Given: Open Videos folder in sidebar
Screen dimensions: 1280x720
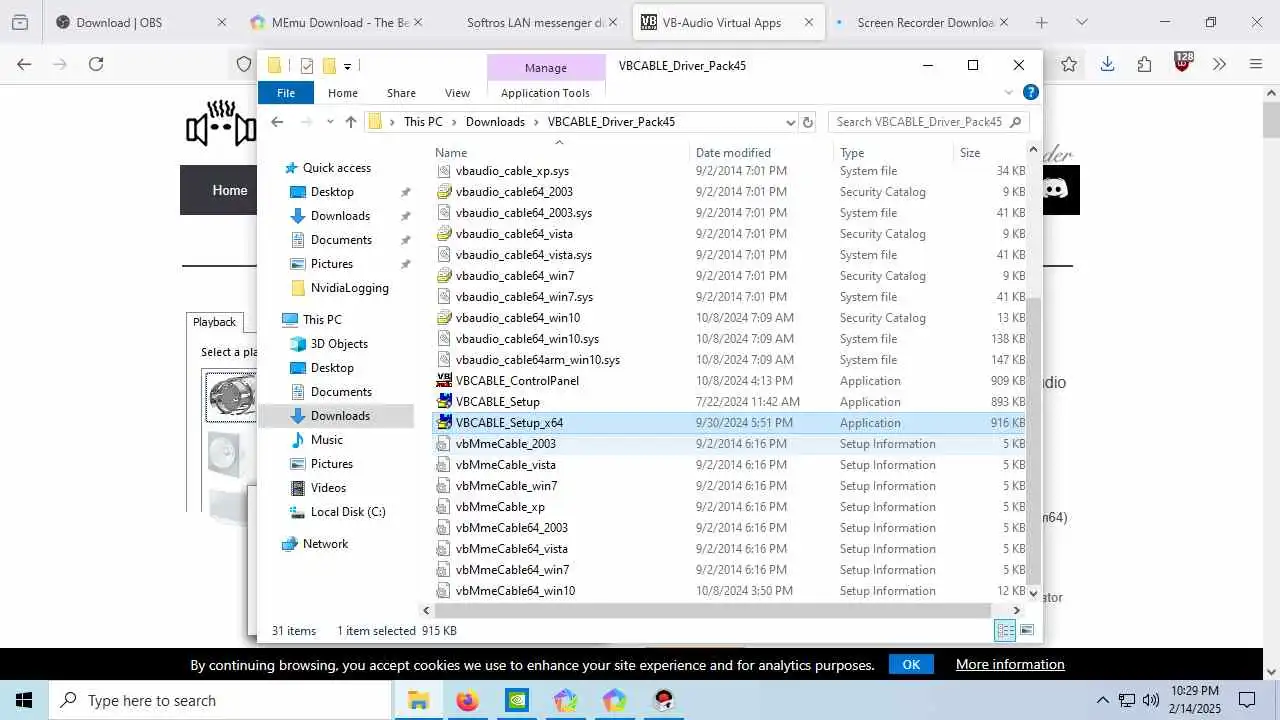Looking at the screenshot, I should coord(328,488).
